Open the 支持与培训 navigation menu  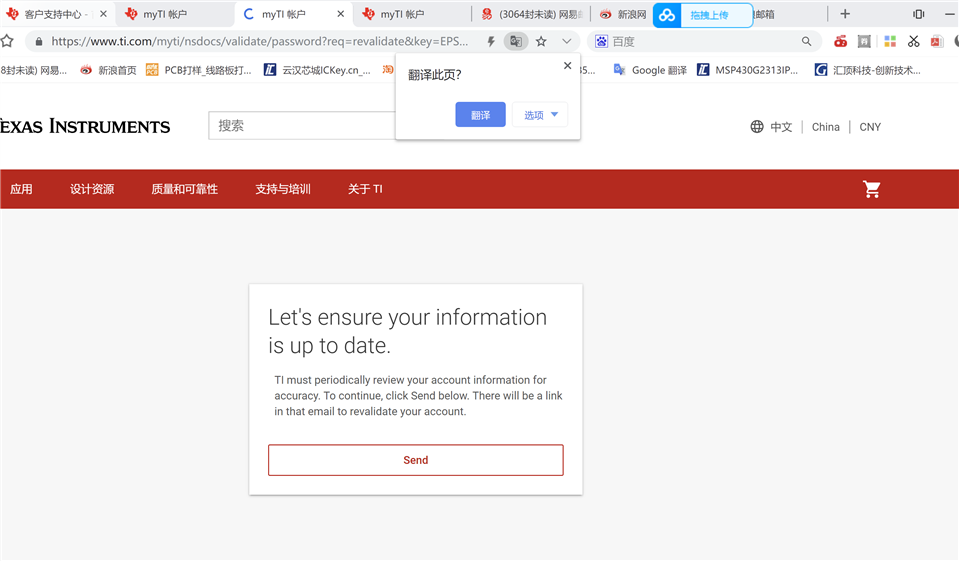point(283,189)
